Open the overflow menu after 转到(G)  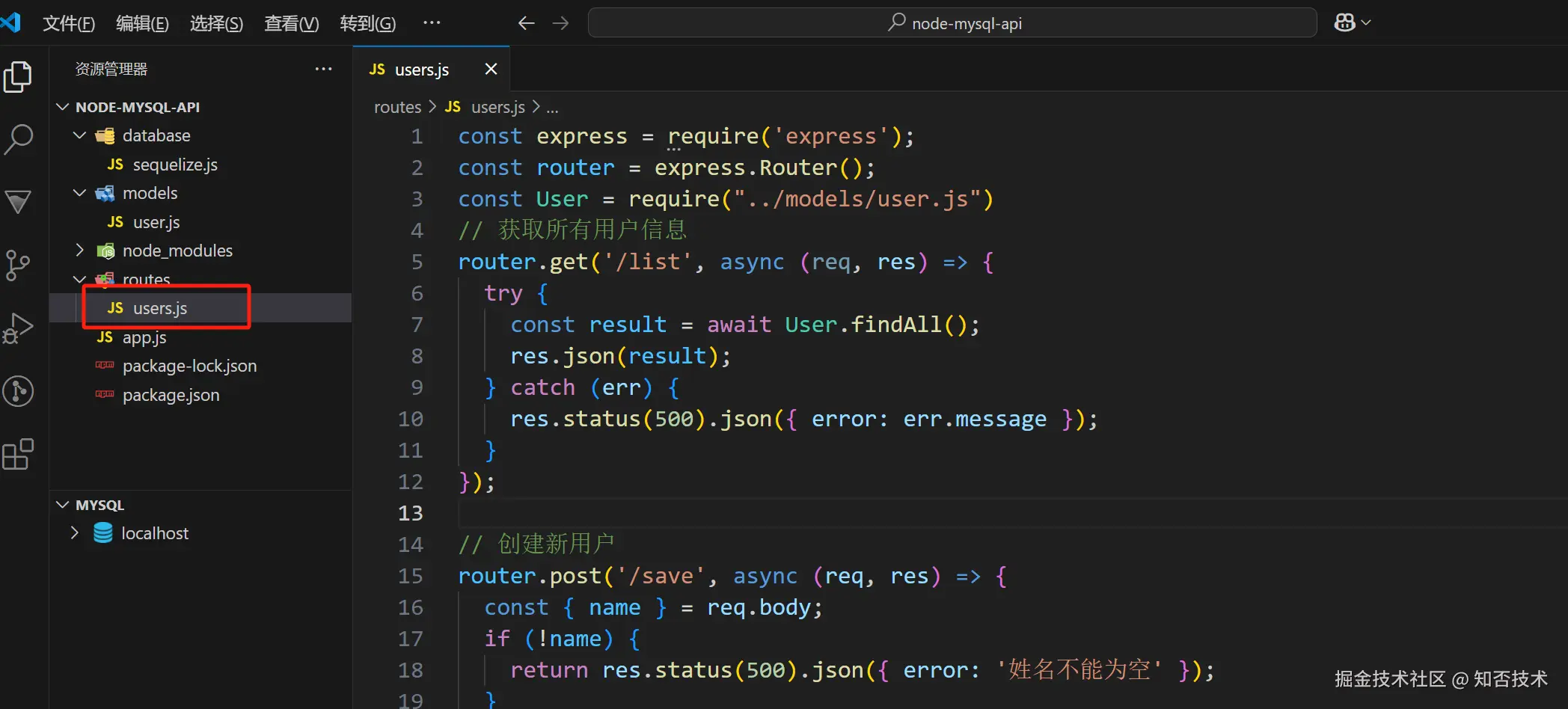pos(432,23)
